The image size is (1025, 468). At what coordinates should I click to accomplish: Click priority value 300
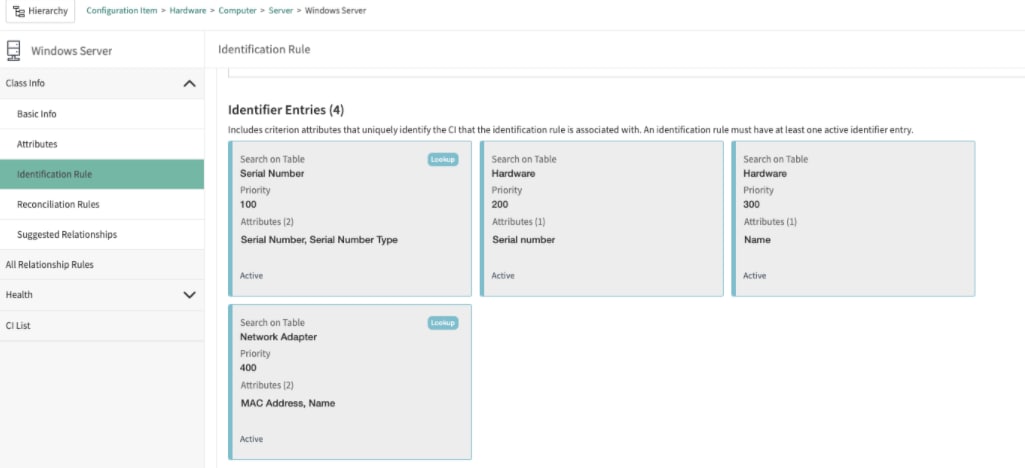(752, 205)
